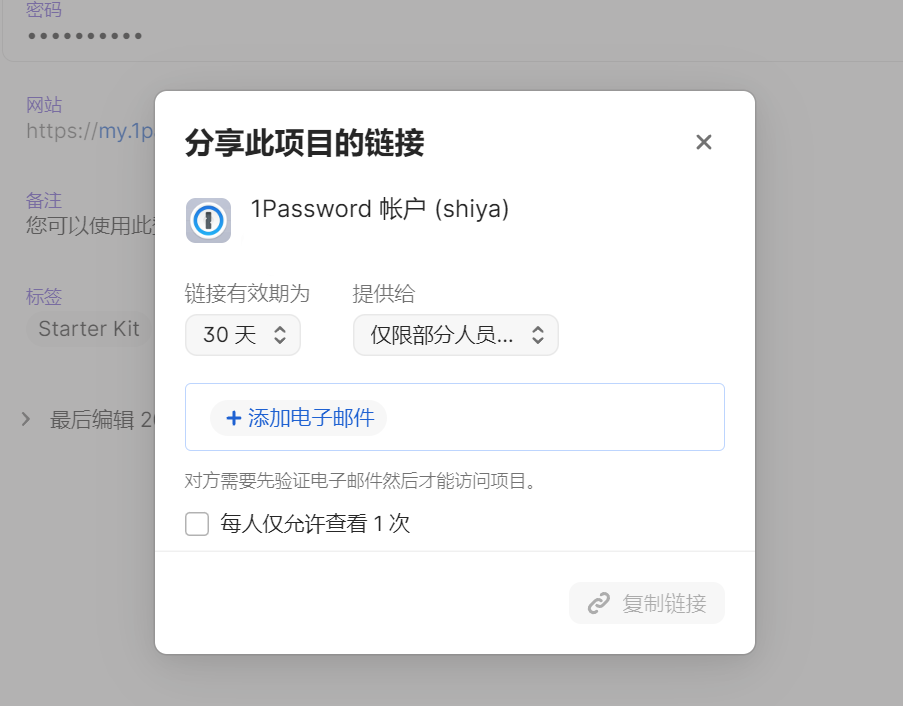Click the 1Password account item icon
The height and width of the screenshot is (706, 903).
(x=208, y=221)
